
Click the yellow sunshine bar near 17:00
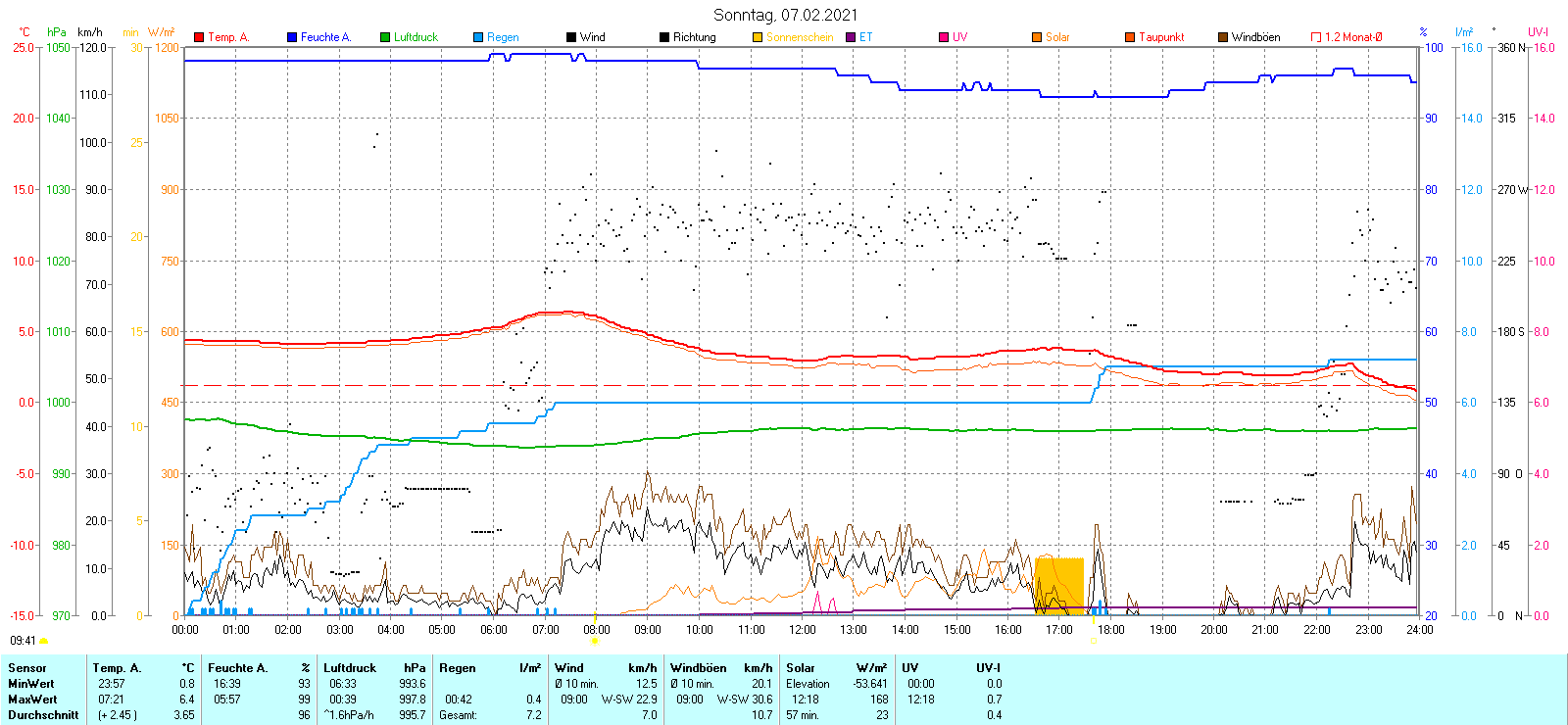point(1059,586)
